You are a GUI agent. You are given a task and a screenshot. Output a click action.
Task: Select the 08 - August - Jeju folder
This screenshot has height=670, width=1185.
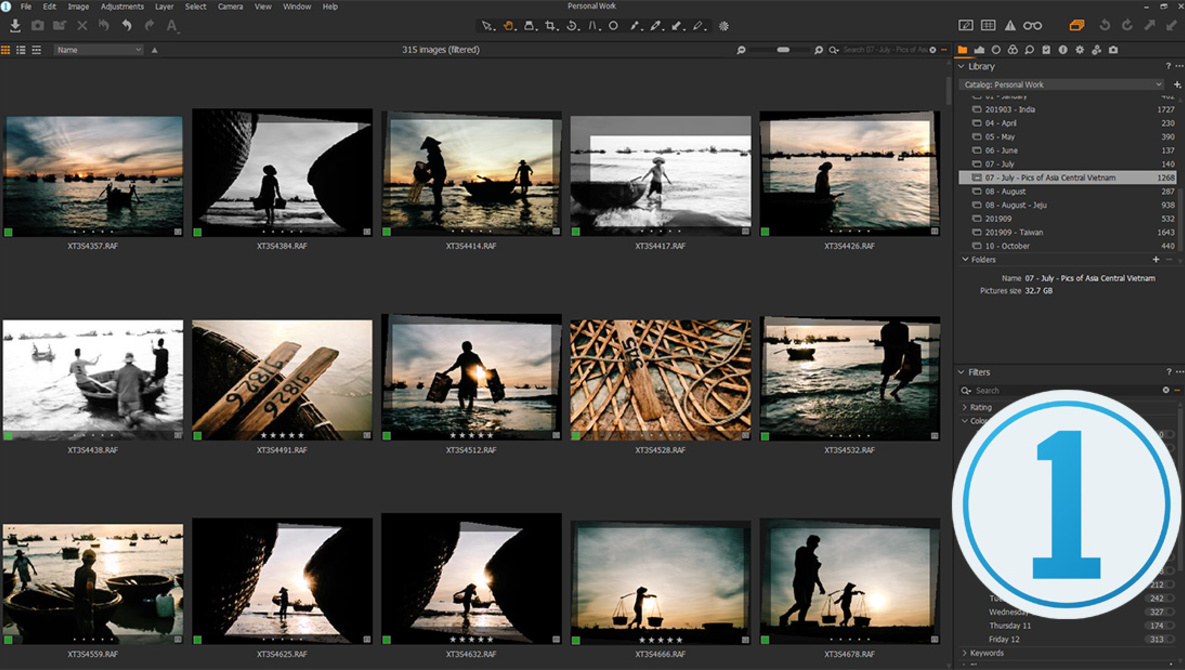click(x=1067, y=205)
